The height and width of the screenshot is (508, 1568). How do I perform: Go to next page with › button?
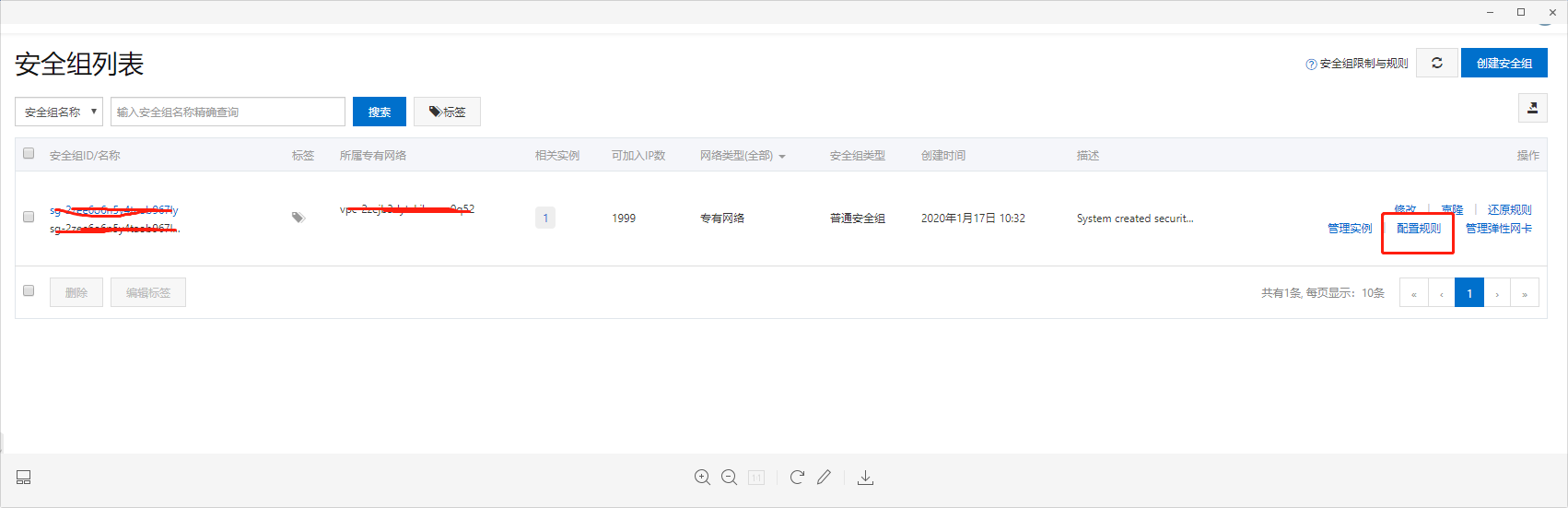1497,293
